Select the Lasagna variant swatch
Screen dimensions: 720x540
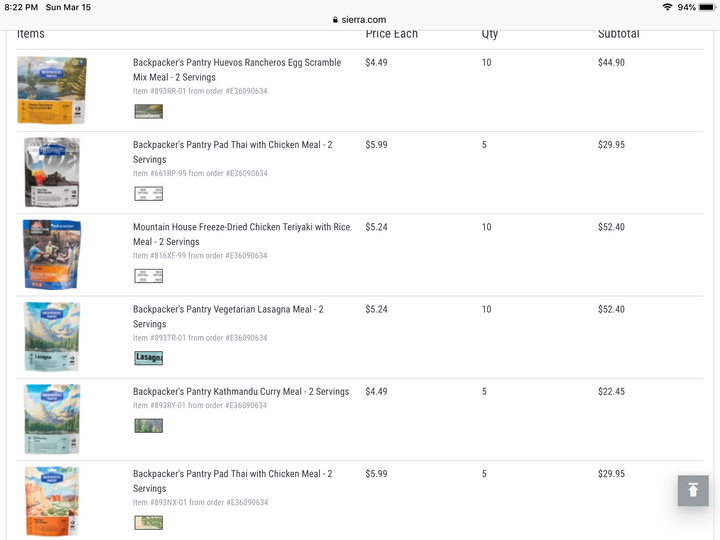coord(148,358)
